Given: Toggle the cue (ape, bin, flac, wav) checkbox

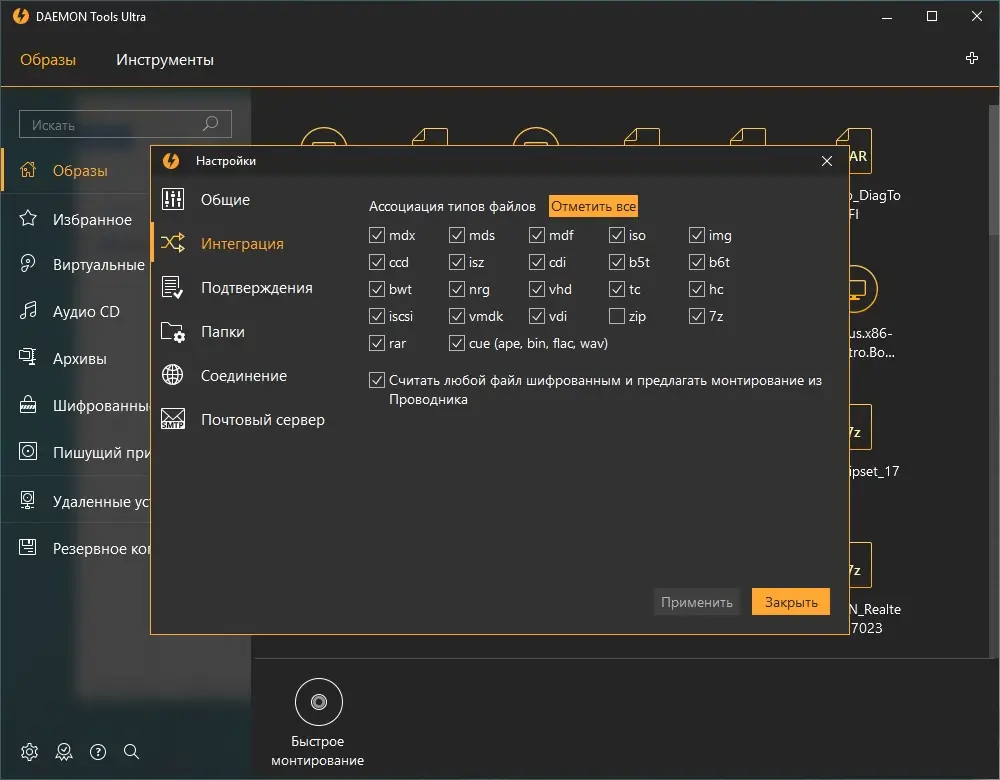Looking at the screenshot, I should 457,343.
